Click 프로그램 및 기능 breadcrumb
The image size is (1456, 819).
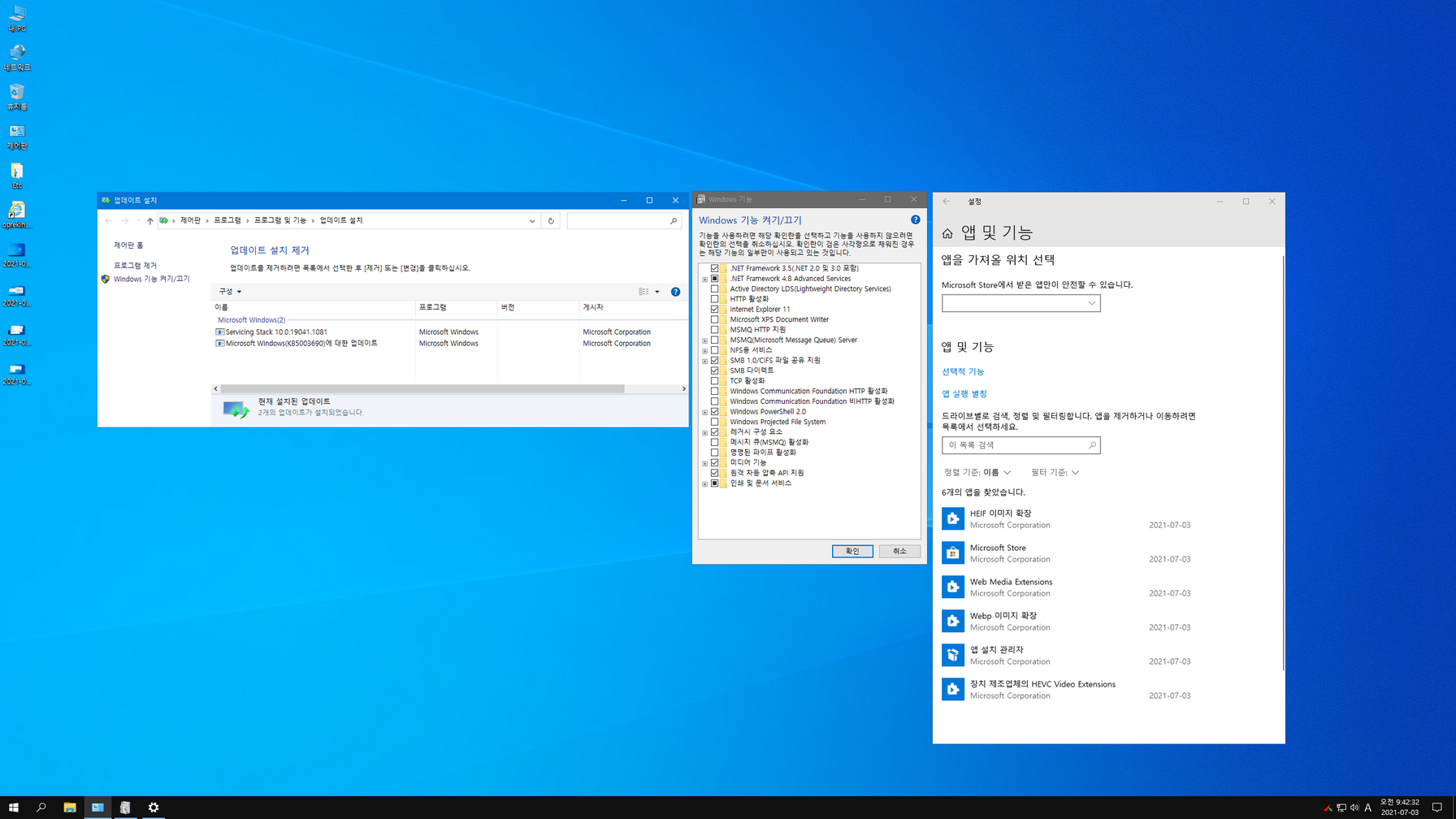point(280,220)
